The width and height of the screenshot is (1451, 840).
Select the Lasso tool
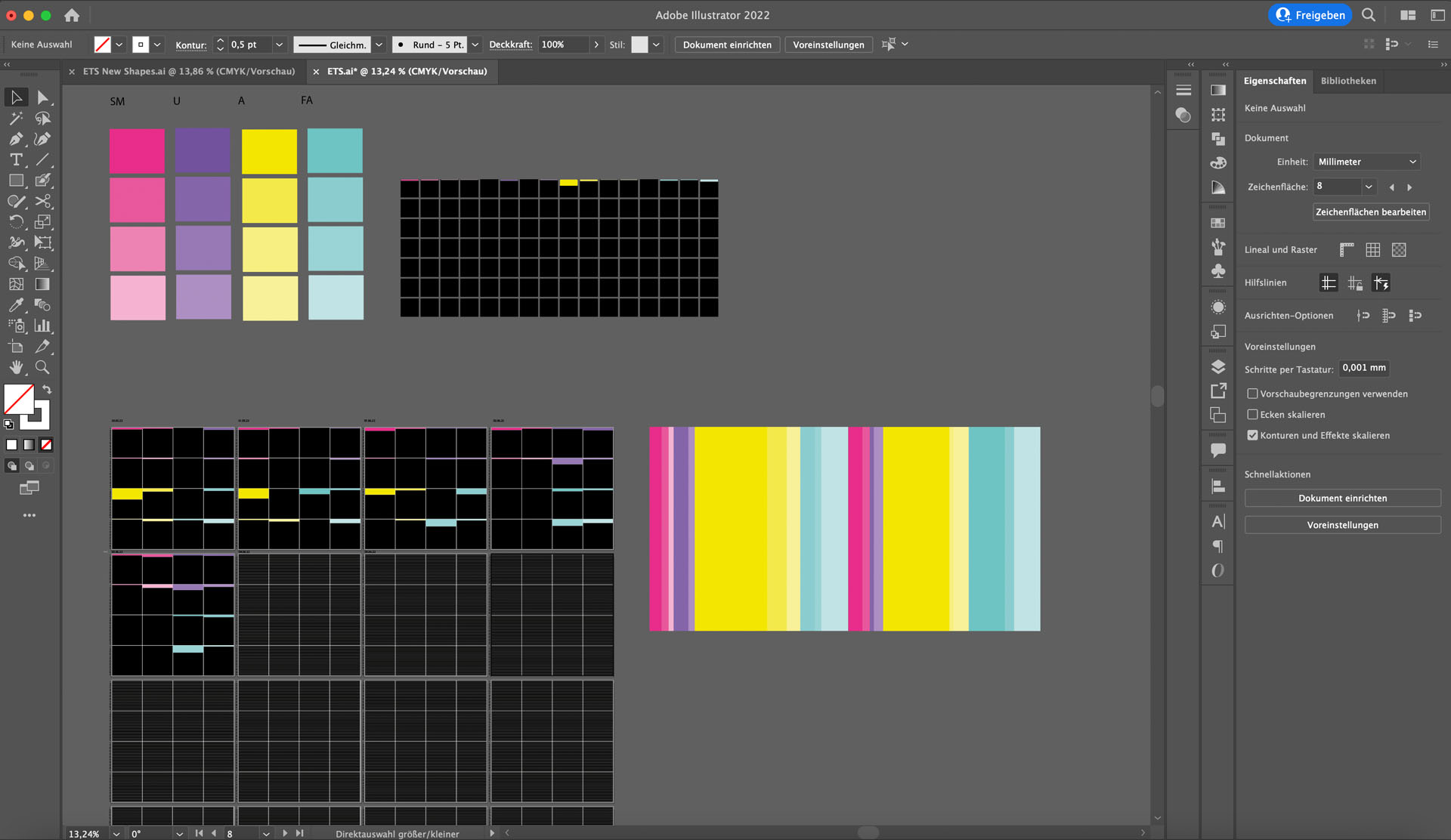42,119
